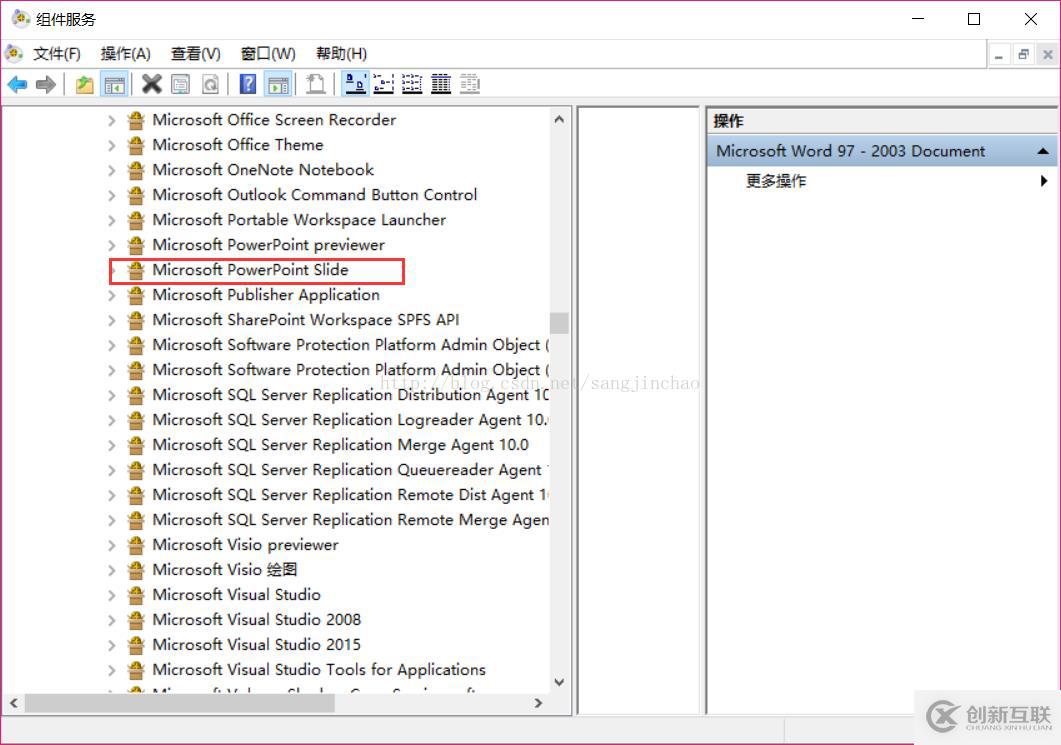
Task: Select Microsoft Visio previewer entry
Action: [x=245, y=544]
